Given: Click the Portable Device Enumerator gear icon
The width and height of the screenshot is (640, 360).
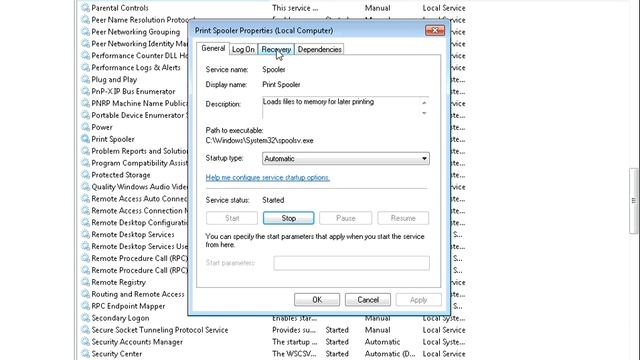Looking at the screenshot, I should click(x=85, y=115).
